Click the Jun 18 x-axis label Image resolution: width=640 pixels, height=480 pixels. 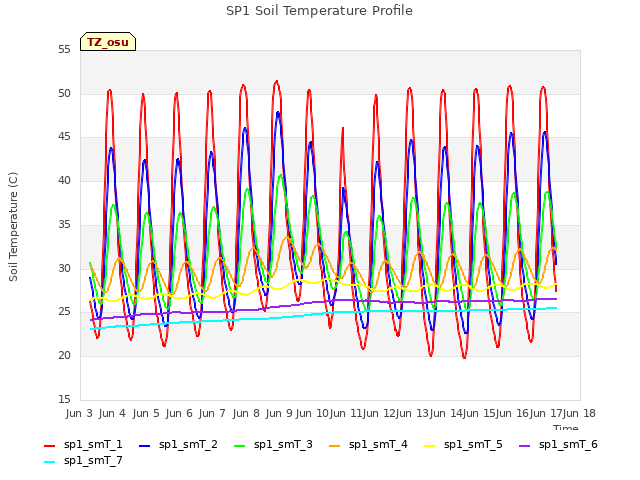(x=579, y=413)
